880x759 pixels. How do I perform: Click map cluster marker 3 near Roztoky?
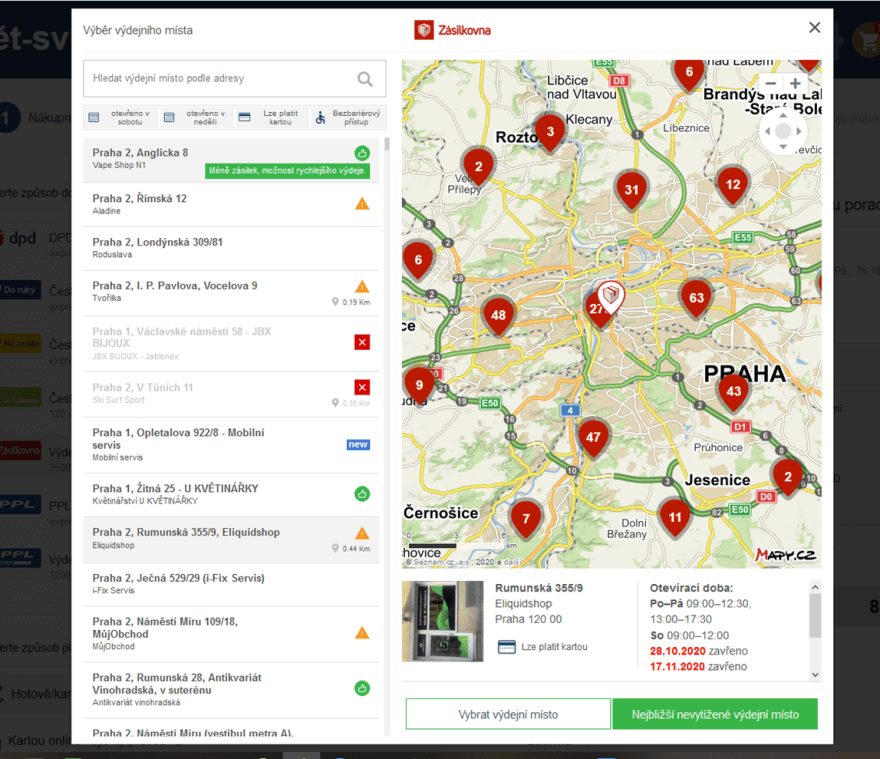pos(550,132)
